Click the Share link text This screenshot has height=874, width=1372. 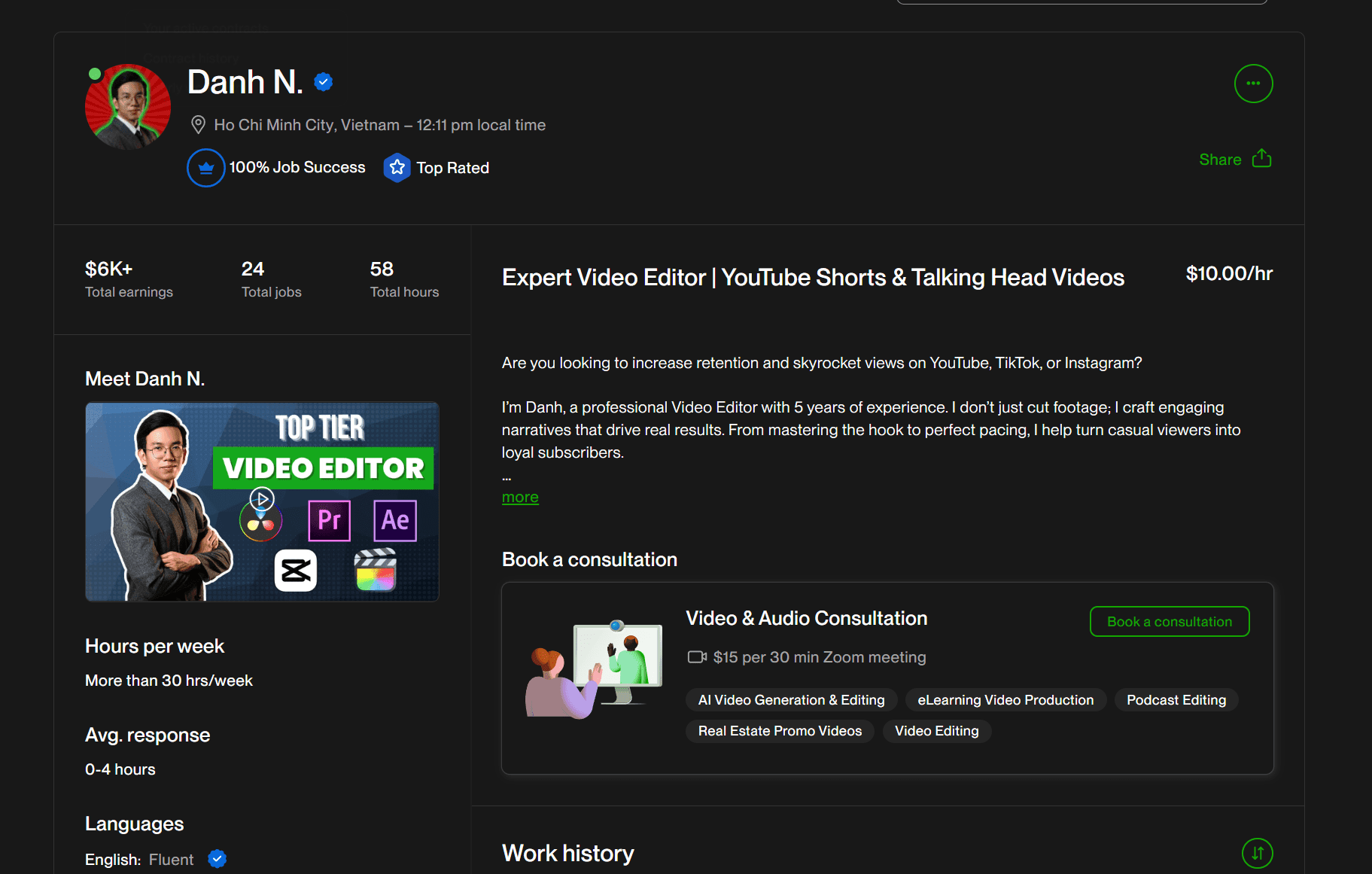click(x=1220, y=160)
